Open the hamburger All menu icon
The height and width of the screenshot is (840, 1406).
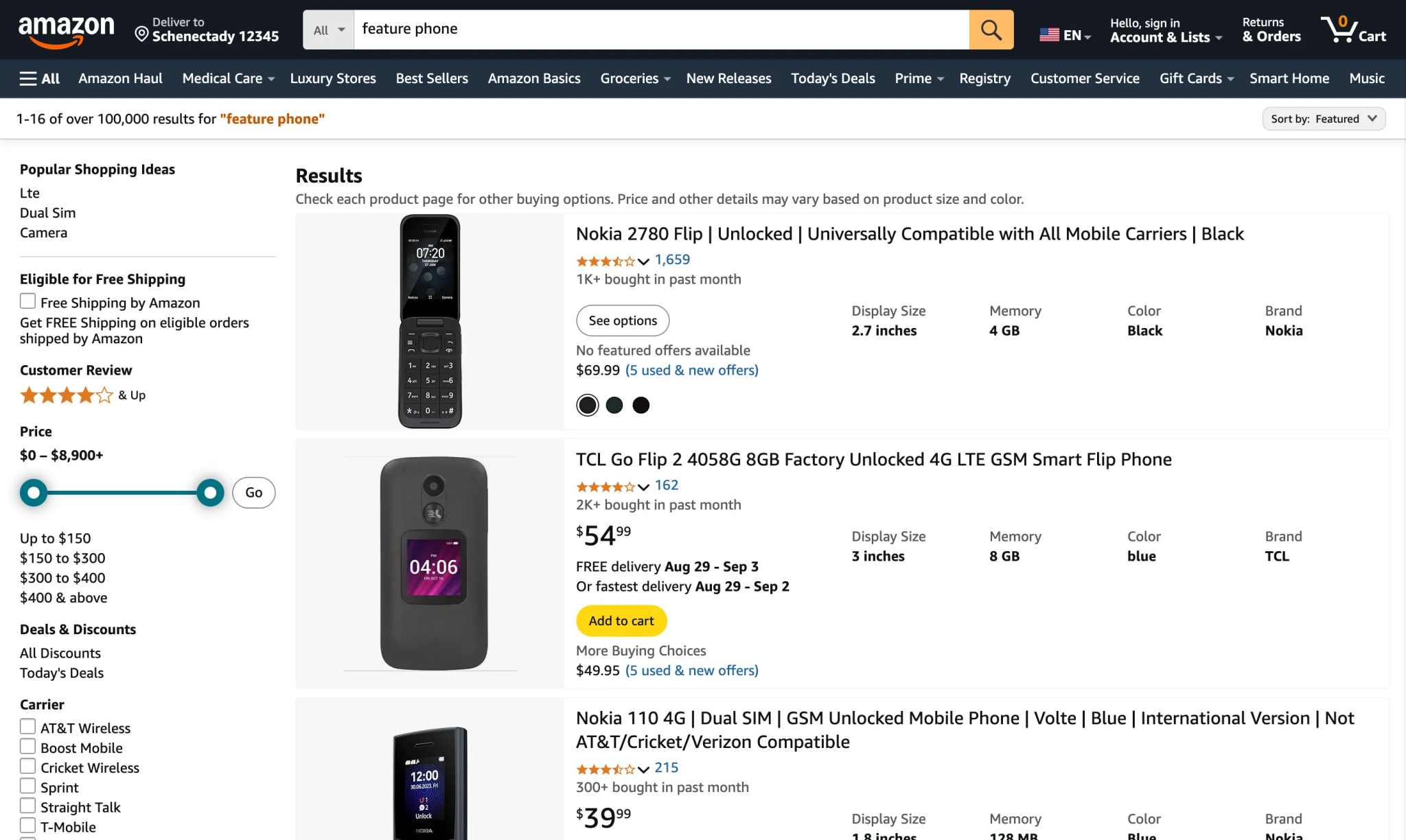point(26,78)
